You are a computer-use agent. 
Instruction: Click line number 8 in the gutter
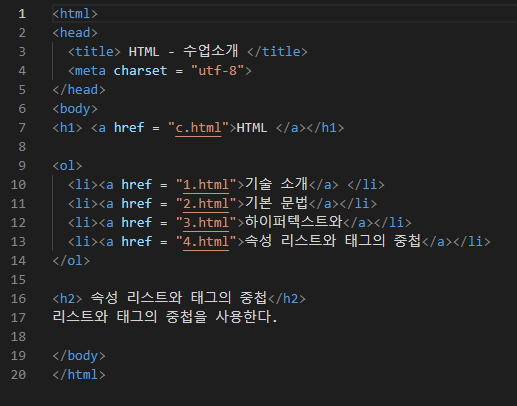[22, 147]
